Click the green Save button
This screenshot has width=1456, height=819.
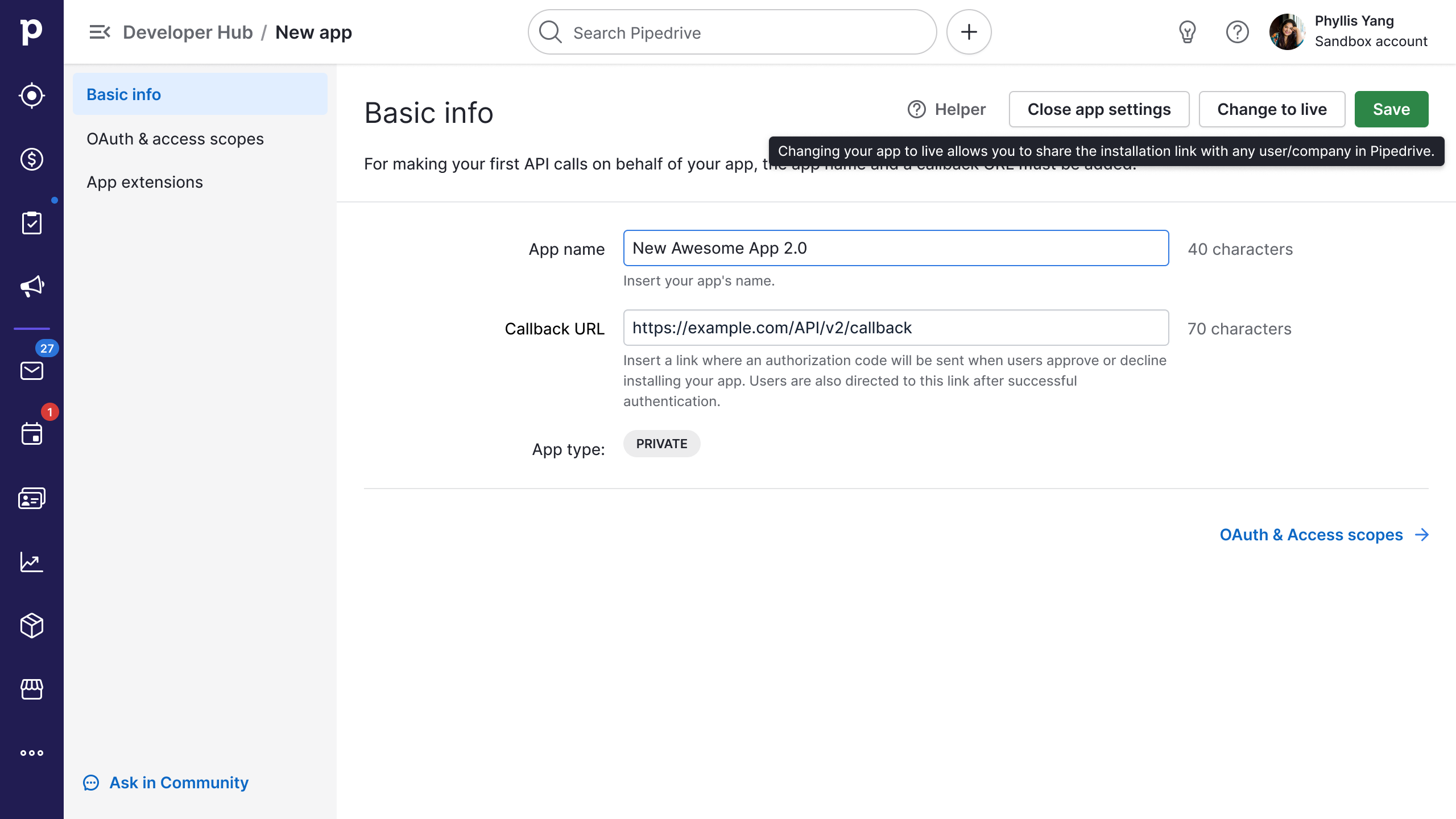pos(1391,109)
